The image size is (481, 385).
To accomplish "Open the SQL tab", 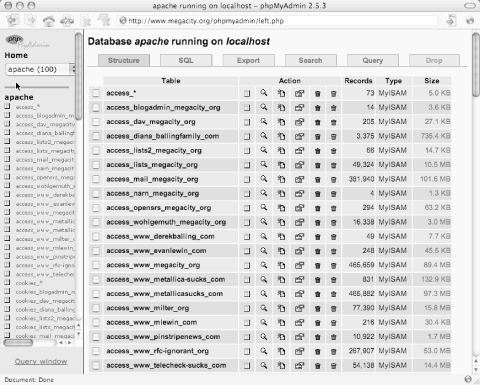I will 186,60.
